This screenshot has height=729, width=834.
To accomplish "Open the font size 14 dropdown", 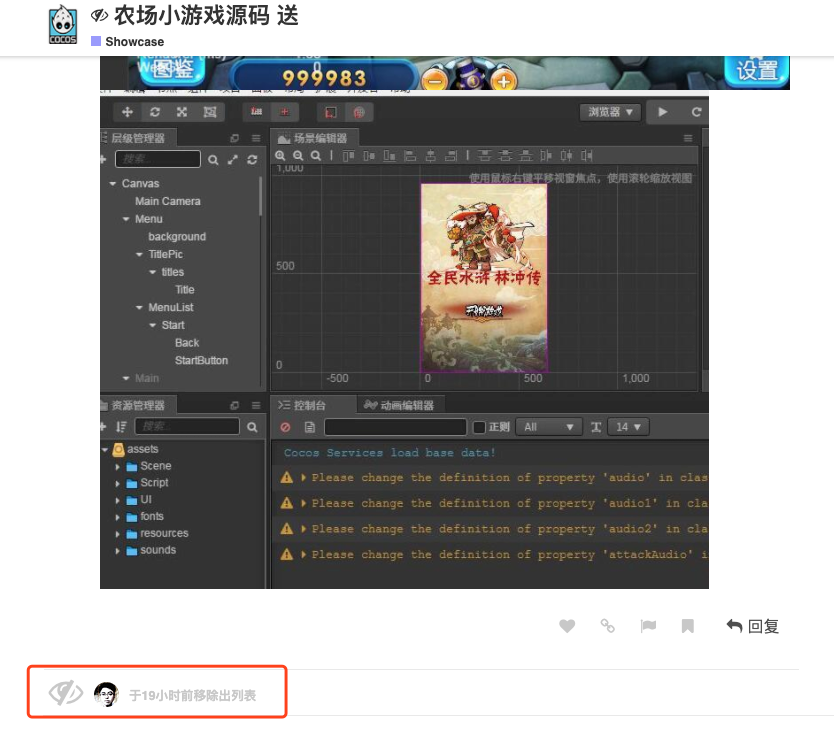I will point(628,427).
